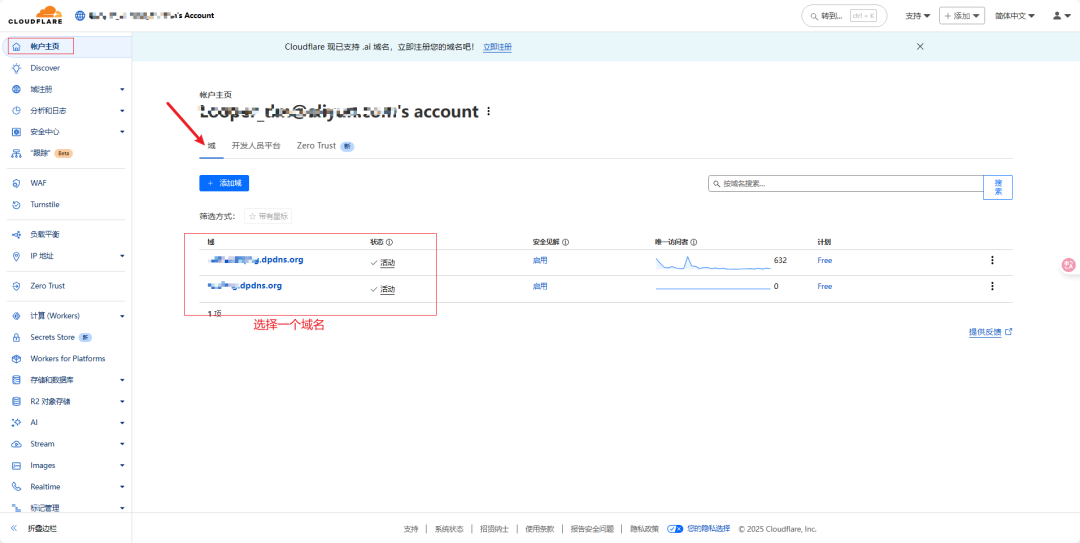Image resolution: width=1080 pixels, height=543 pixels.
Task: Click the Workers for Platforms cube icon
Action: click(x=17, y=359)
